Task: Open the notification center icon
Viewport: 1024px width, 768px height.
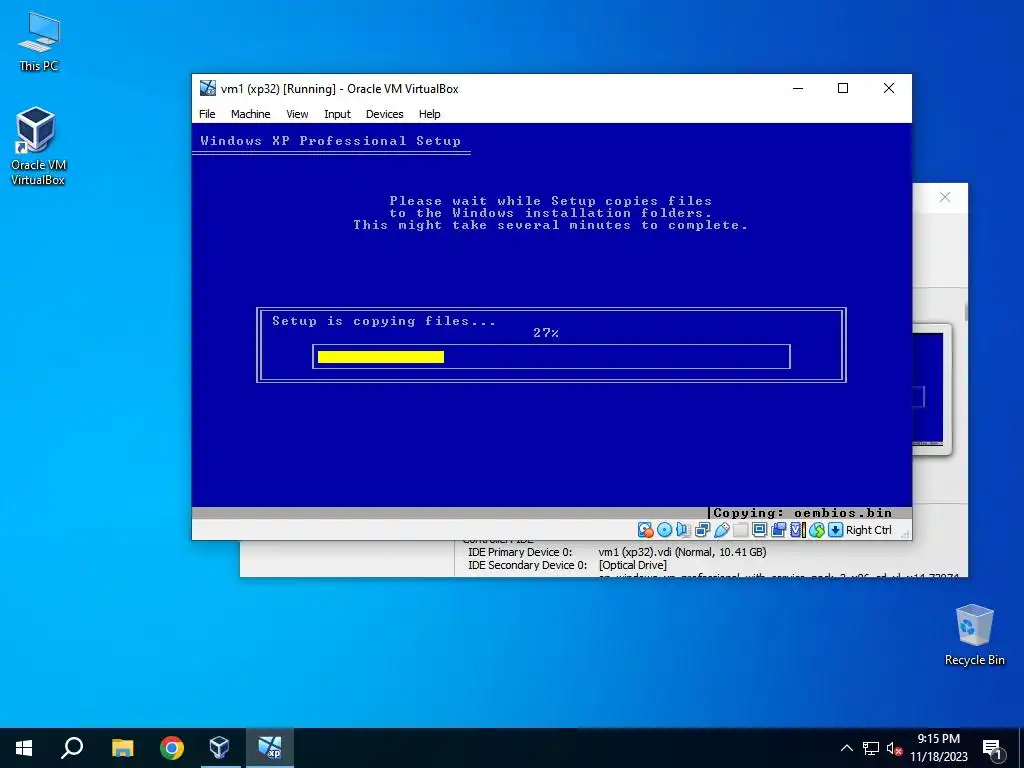Action: [x=993, y=749]
